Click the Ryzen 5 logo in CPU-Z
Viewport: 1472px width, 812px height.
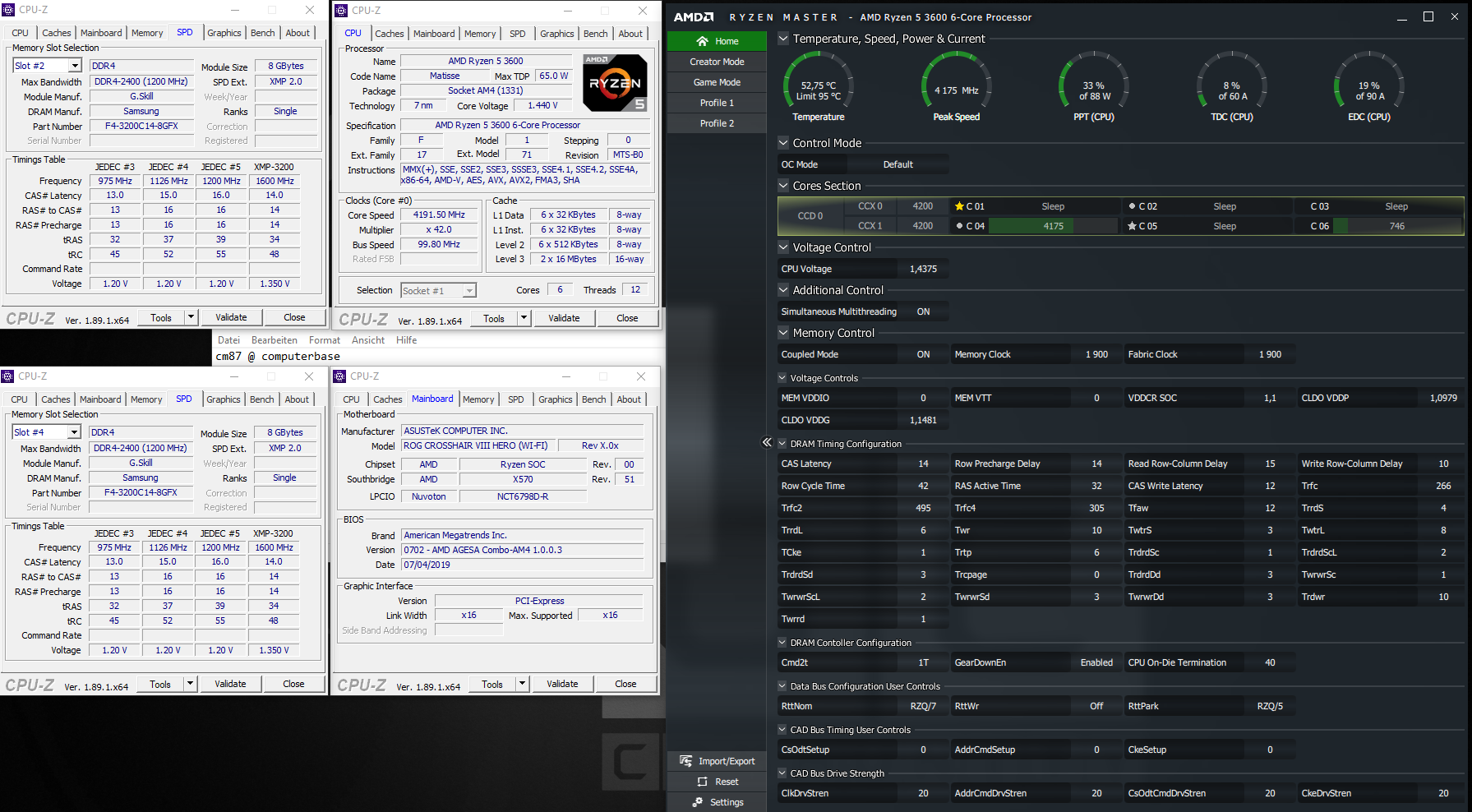(x=615, y=83)
